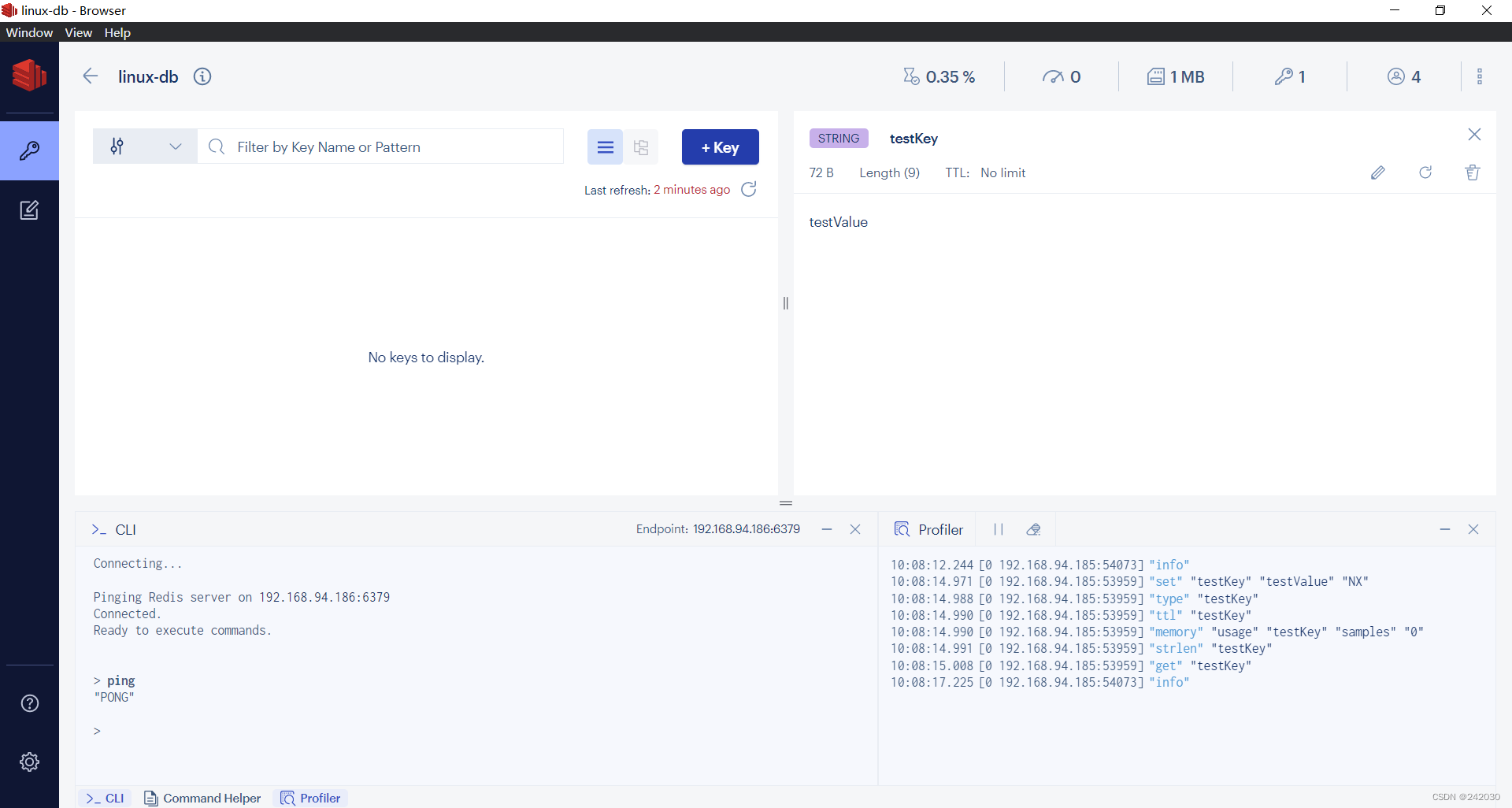The width and height of the screenshot is (1512, 808).
Task: Toggle the Profiler tab in bottom bar
Action: (x=310, y=798)
